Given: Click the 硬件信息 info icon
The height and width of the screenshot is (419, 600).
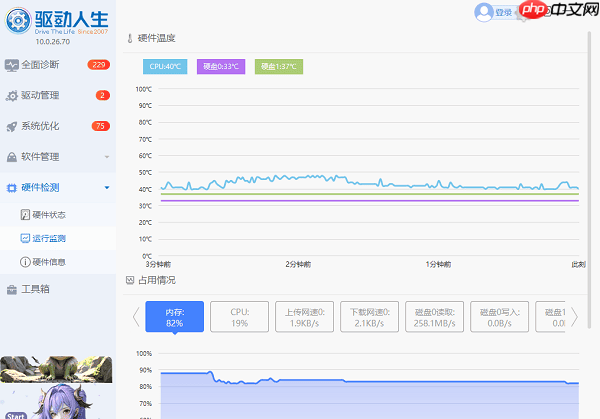Looking at the screenshot, I should 25,262.
